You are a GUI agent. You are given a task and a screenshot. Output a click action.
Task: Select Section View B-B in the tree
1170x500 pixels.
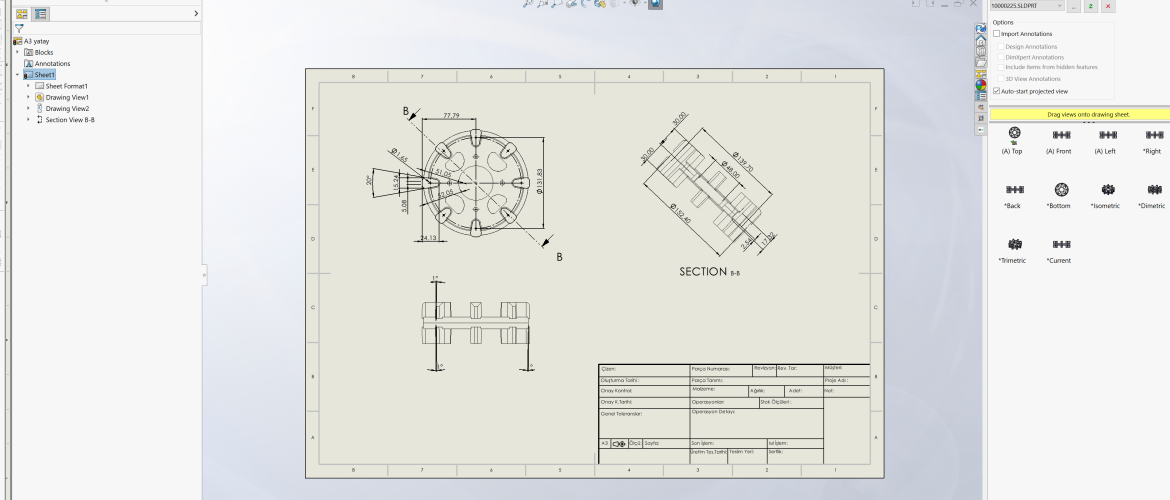70,120
